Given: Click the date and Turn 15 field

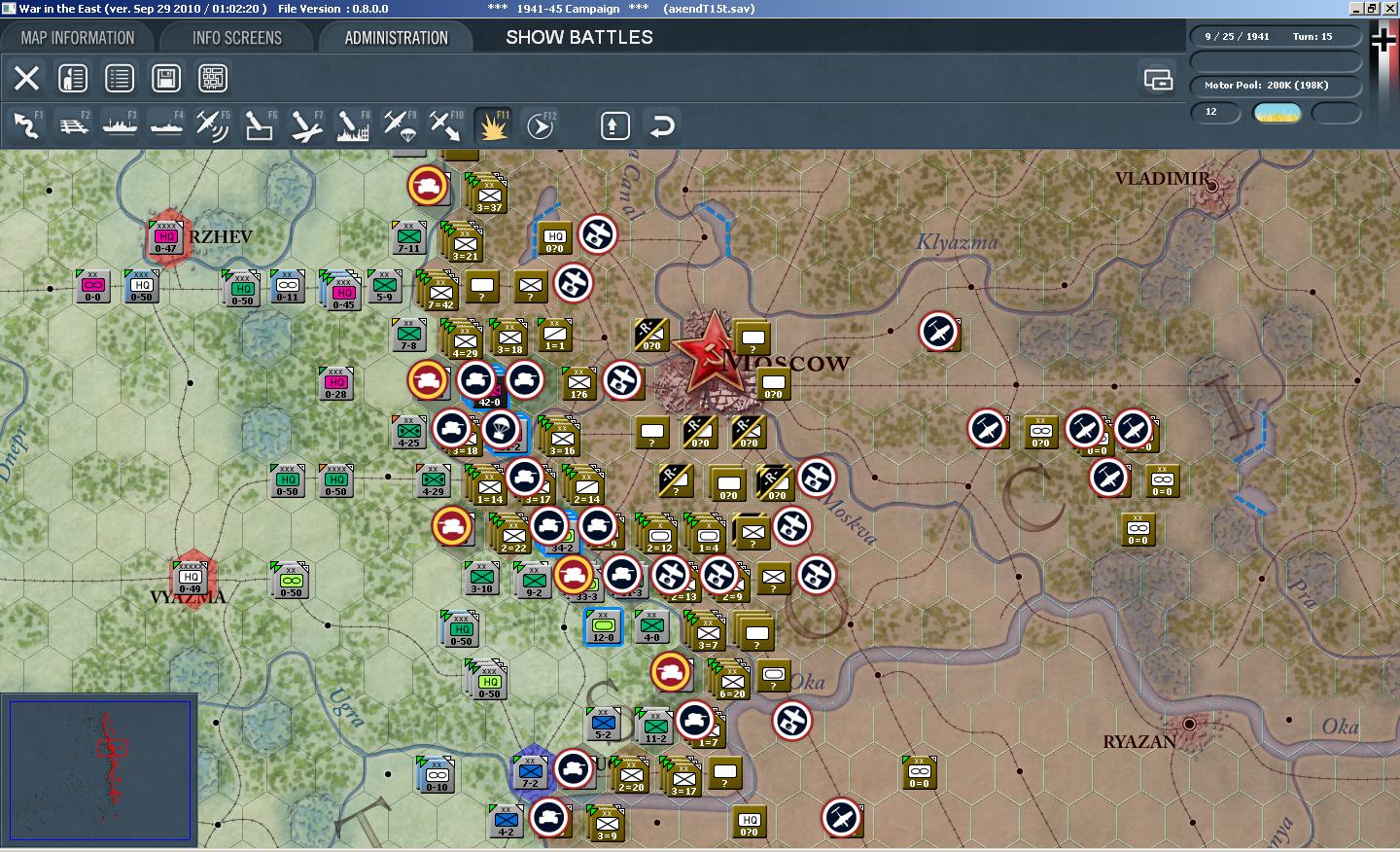Looking at the screenshot, I should pyautogui.click(x=1276, y=37).
